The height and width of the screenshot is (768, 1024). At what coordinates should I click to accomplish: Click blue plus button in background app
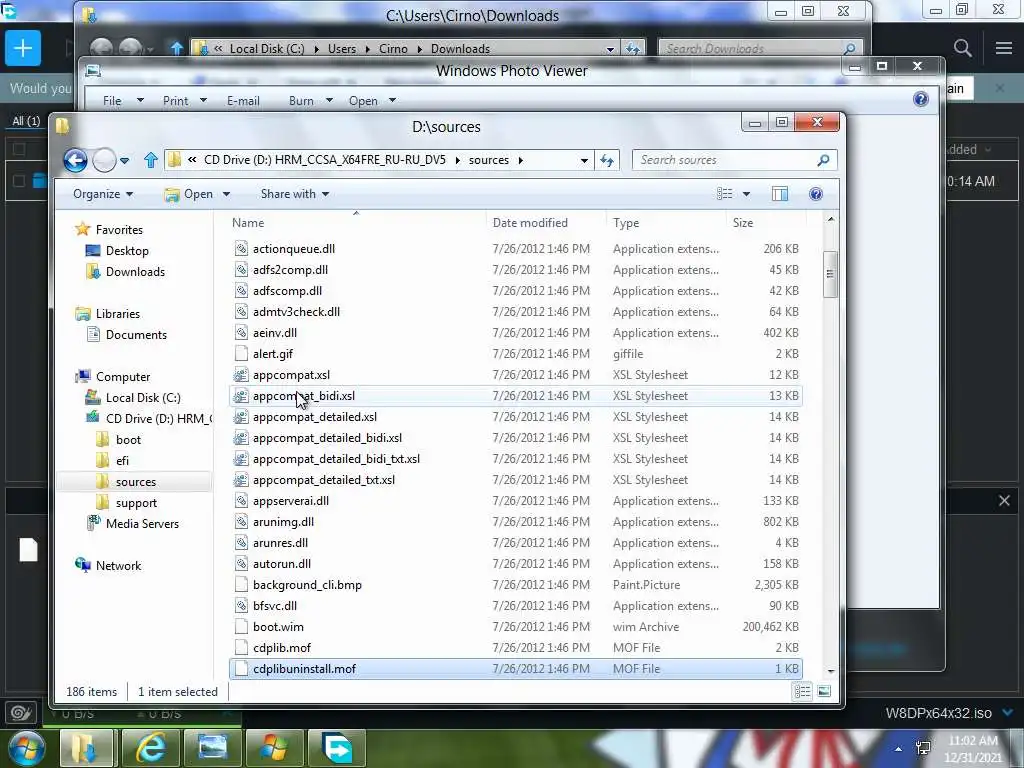(23, 48)
